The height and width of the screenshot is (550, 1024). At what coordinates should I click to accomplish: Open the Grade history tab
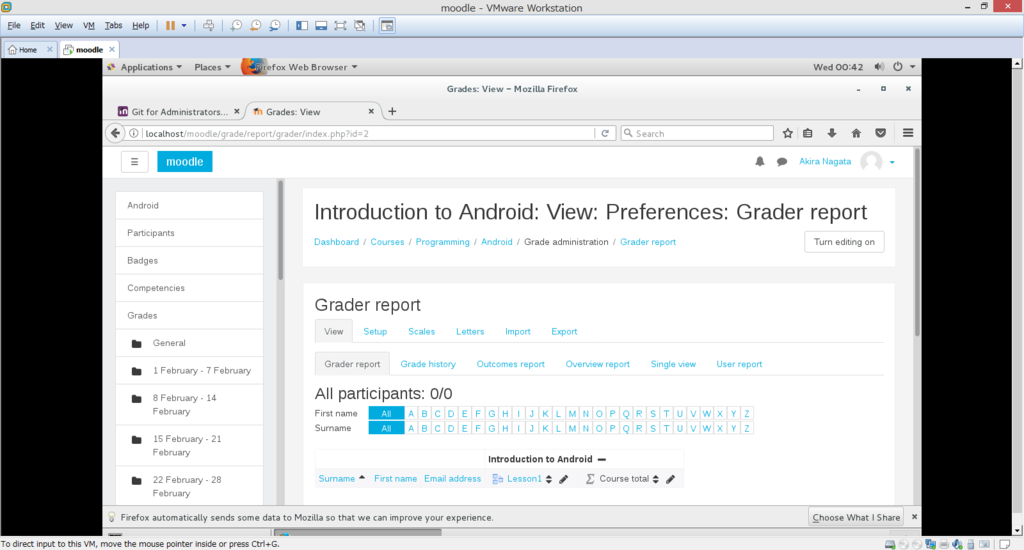pos(428,364)
